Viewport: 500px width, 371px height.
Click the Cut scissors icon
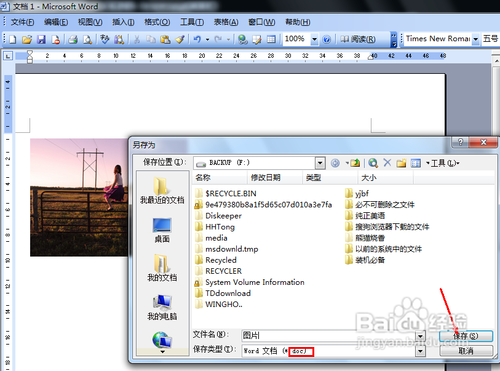point(136,40)
